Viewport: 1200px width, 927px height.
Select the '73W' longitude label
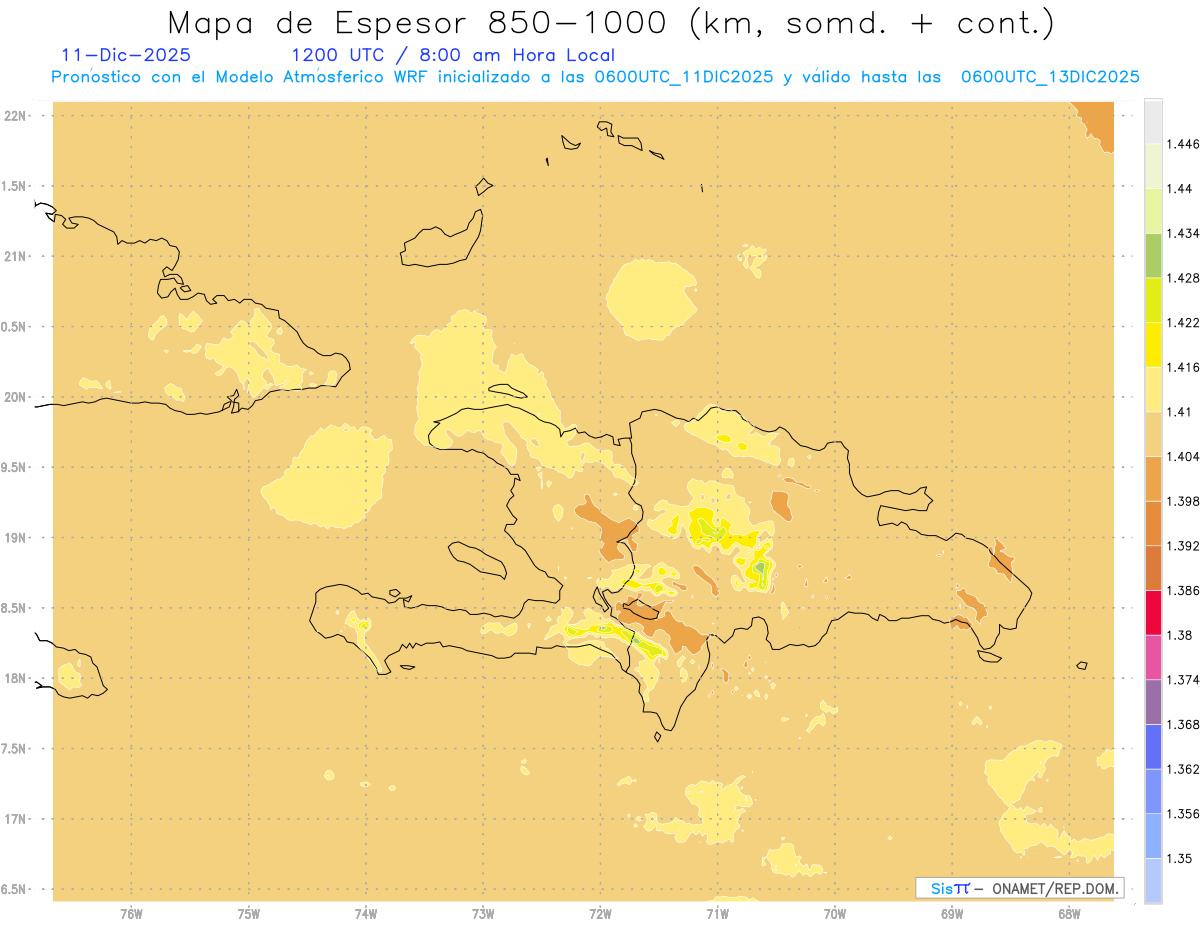[483, 914]
